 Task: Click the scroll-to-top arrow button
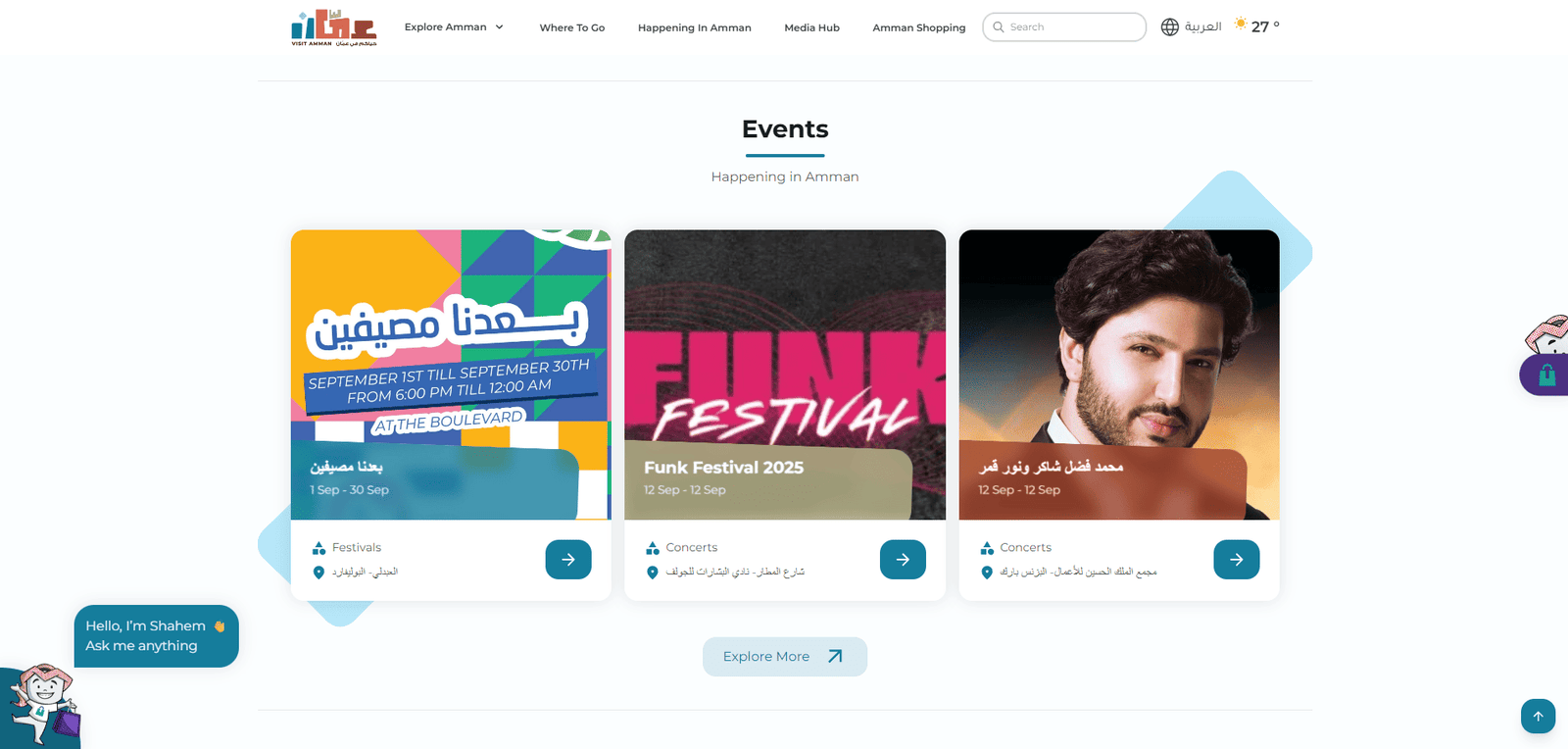[1539, 716]
